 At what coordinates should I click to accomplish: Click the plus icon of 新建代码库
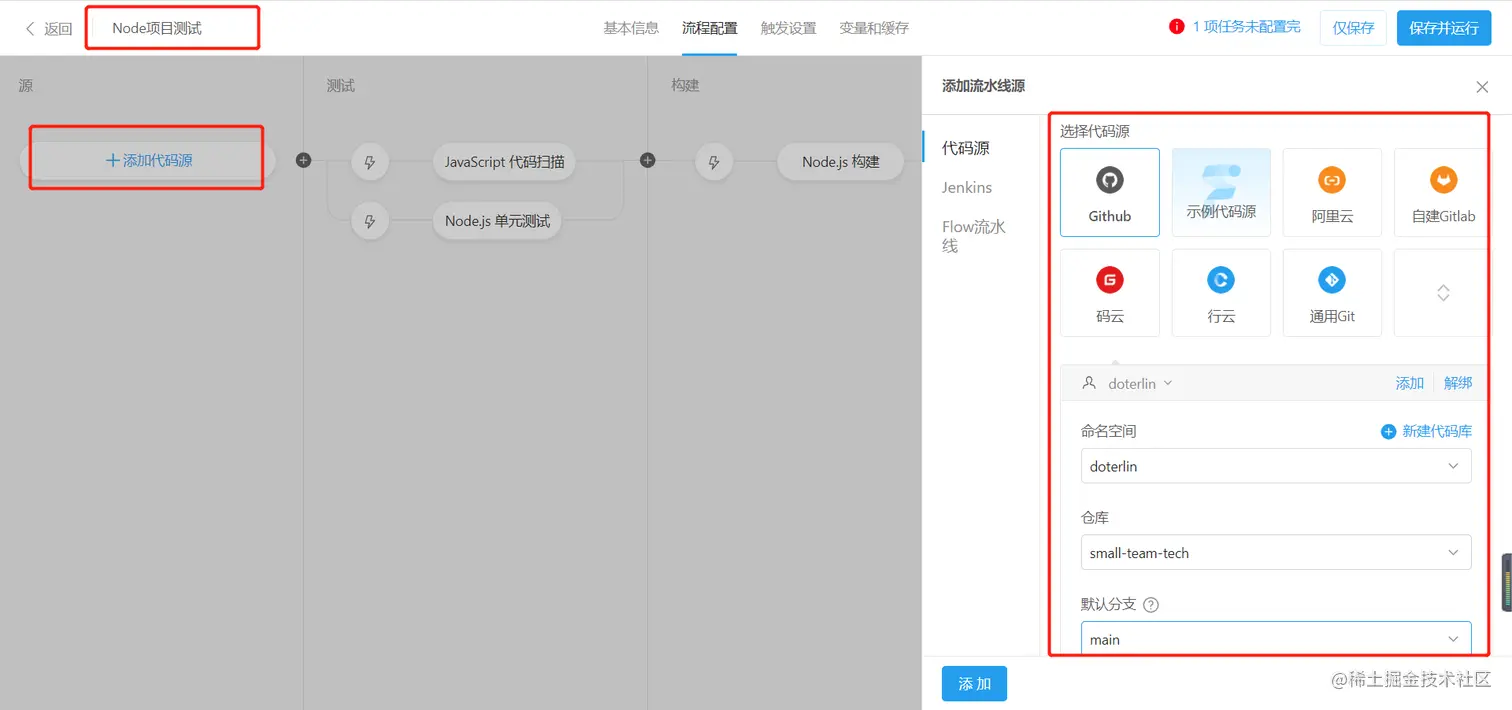1388,432
